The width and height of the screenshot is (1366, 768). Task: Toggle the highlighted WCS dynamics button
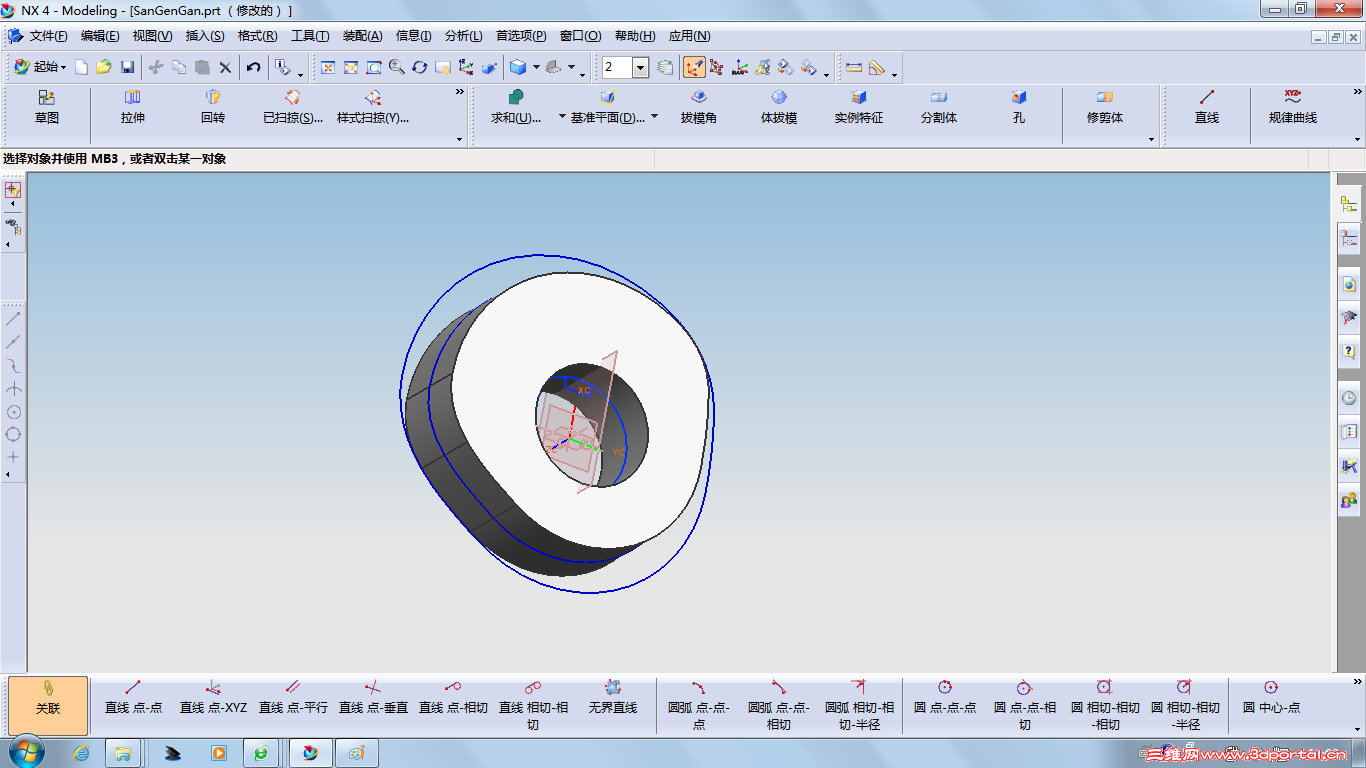click(694, 67)
